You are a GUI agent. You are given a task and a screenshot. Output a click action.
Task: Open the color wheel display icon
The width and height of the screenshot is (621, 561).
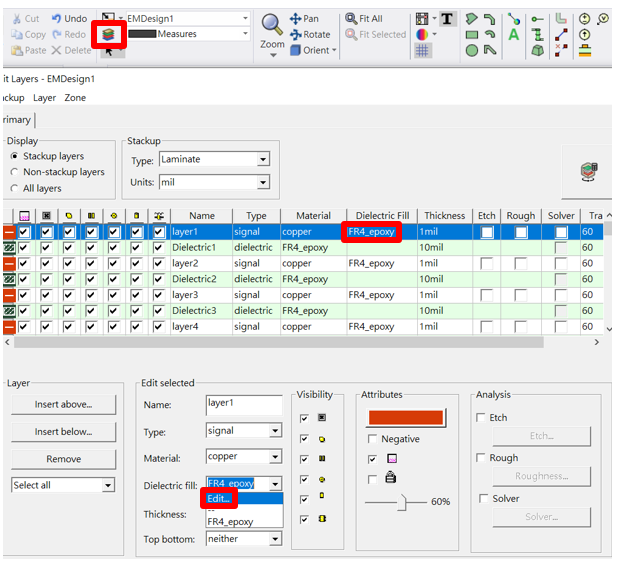[422, 35]
